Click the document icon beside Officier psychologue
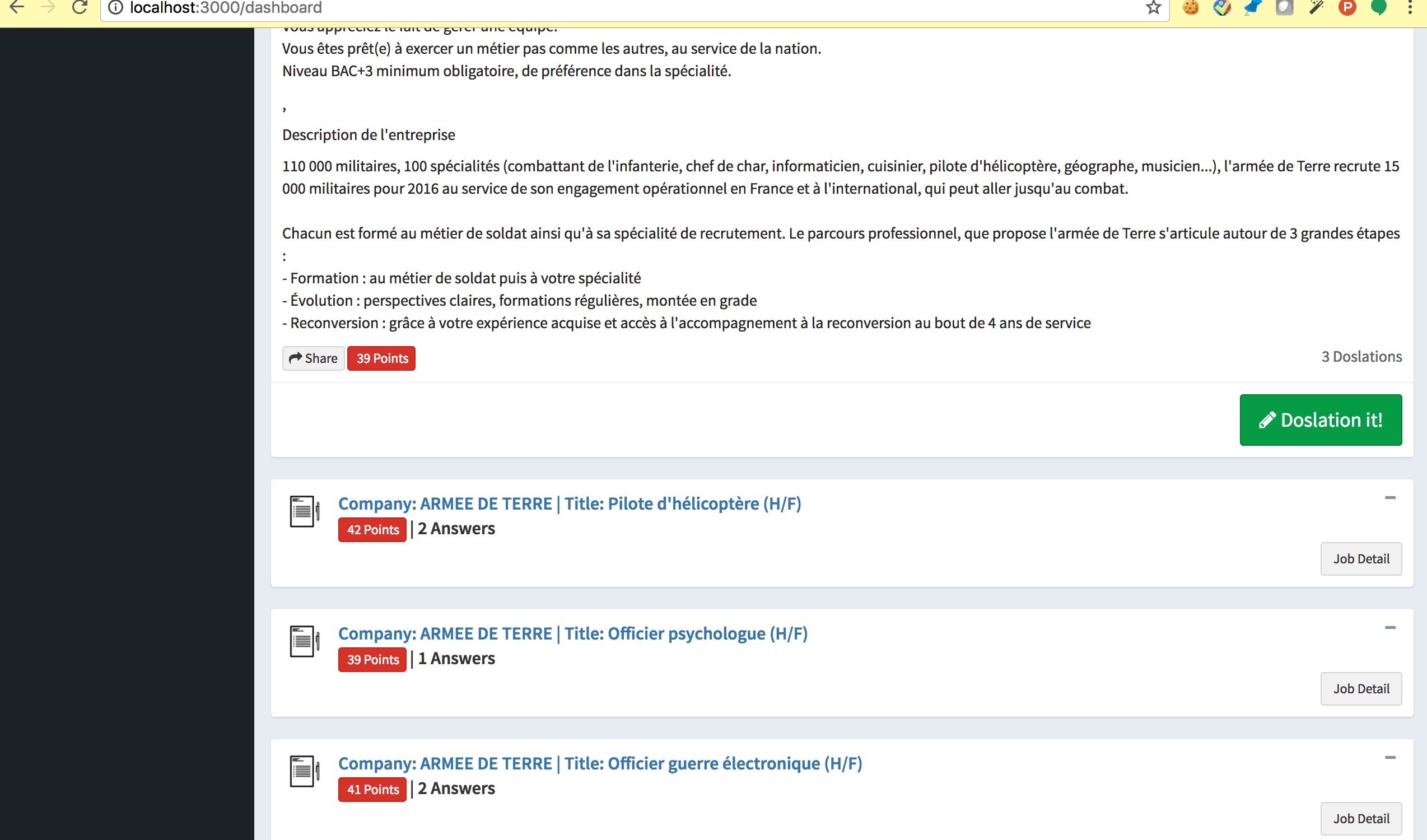1427x840 pixels. coord(304,641)
